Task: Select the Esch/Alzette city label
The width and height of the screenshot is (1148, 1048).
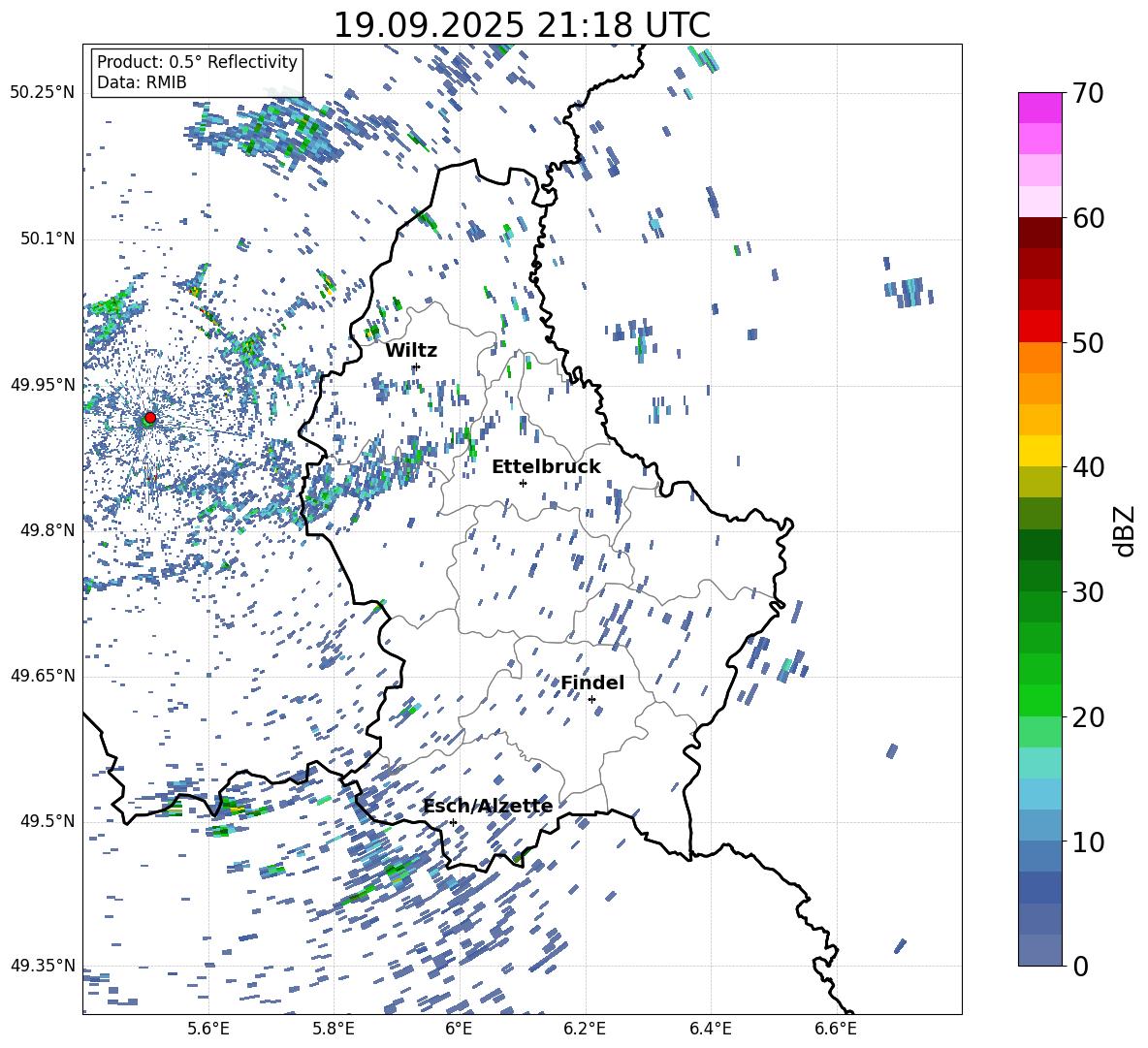Action: (488, 807)
